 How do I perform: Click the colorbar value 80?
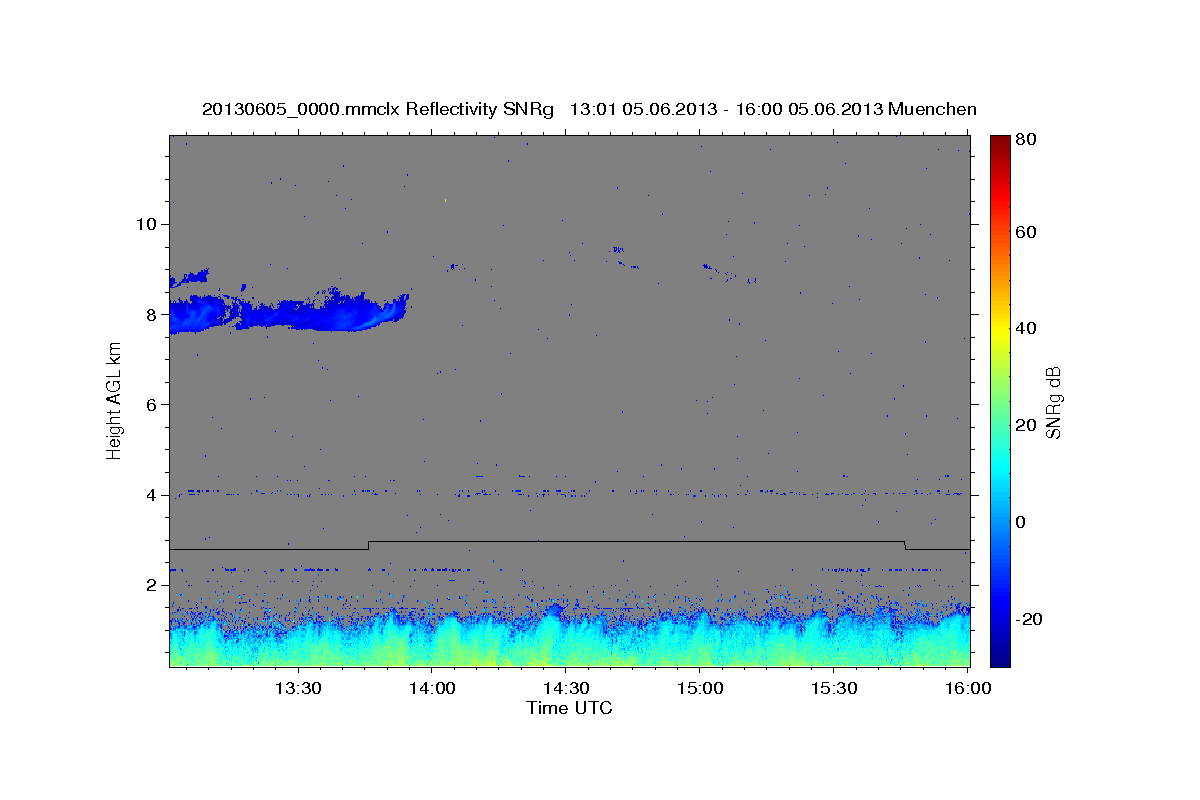tap(1026, 140)
